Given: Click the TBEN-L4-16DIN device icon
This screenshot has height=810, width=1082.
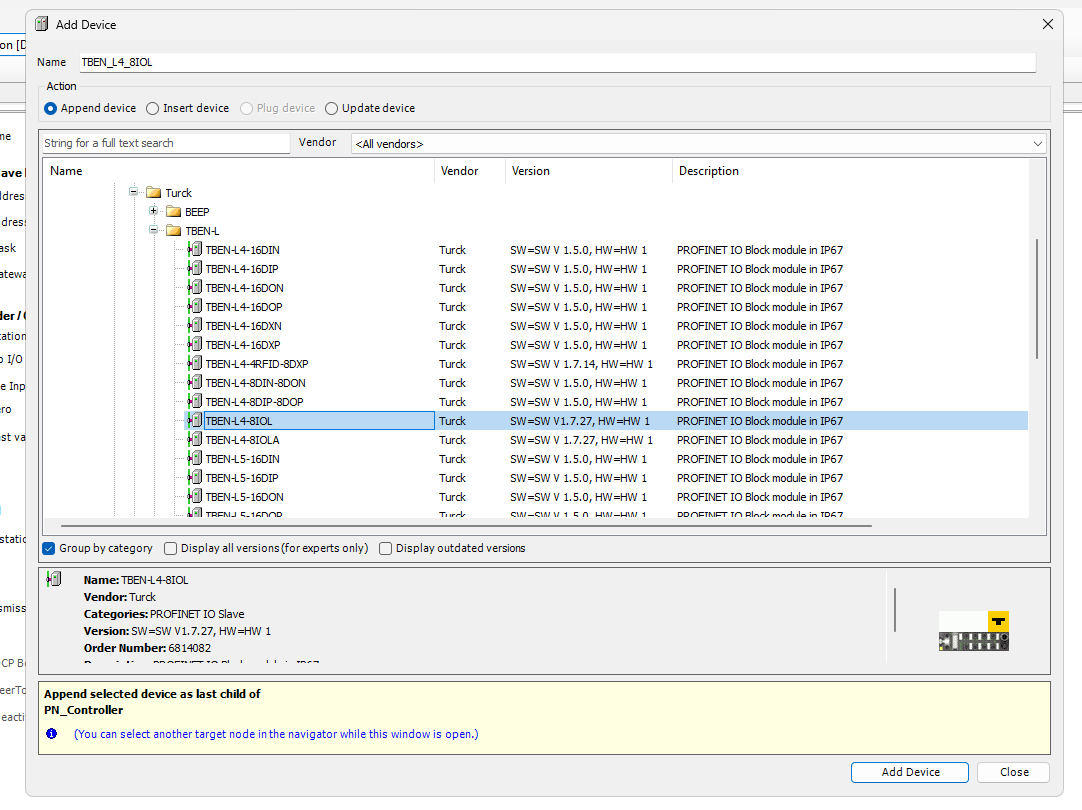Looking at the screenshot, I should pos(195,250).
